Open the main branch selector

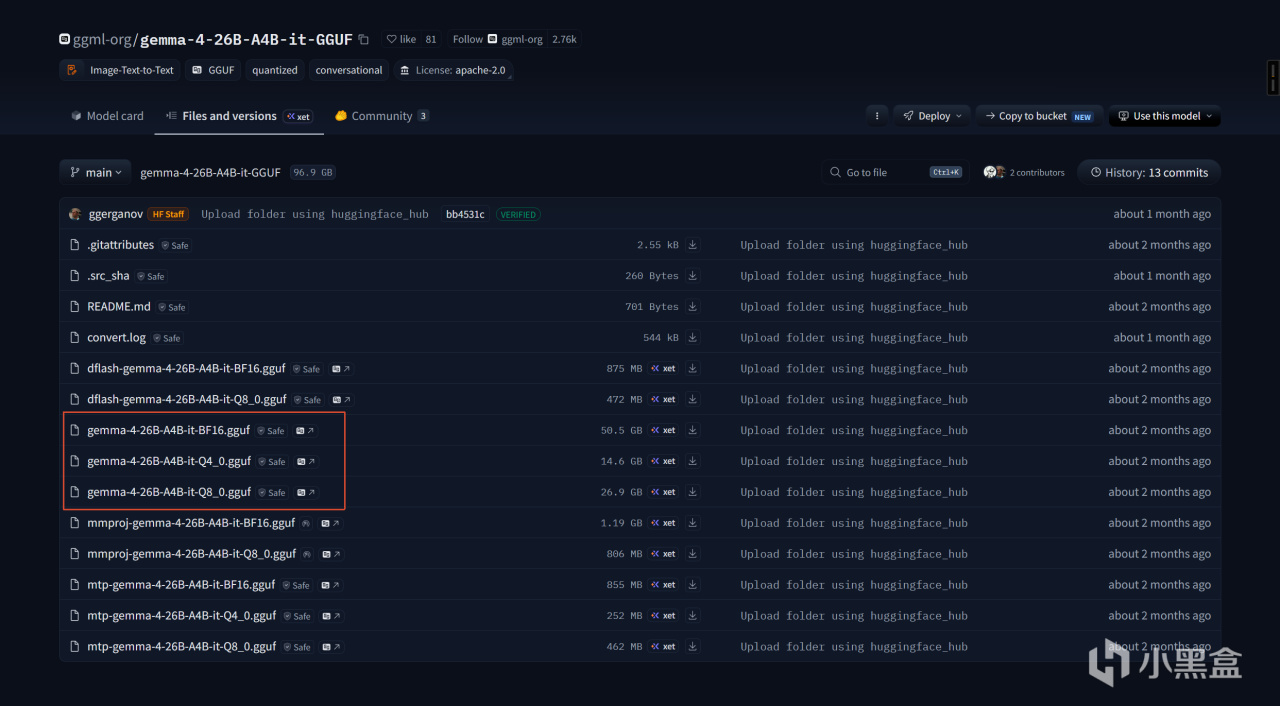coord(95,172)
